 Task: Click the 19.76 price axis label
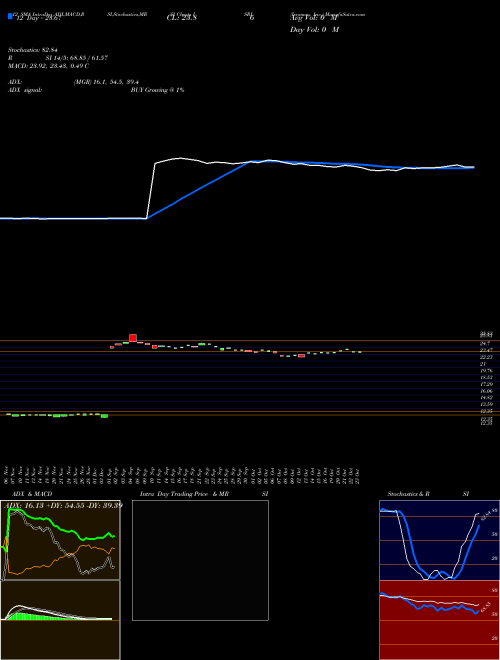(486, 371)
